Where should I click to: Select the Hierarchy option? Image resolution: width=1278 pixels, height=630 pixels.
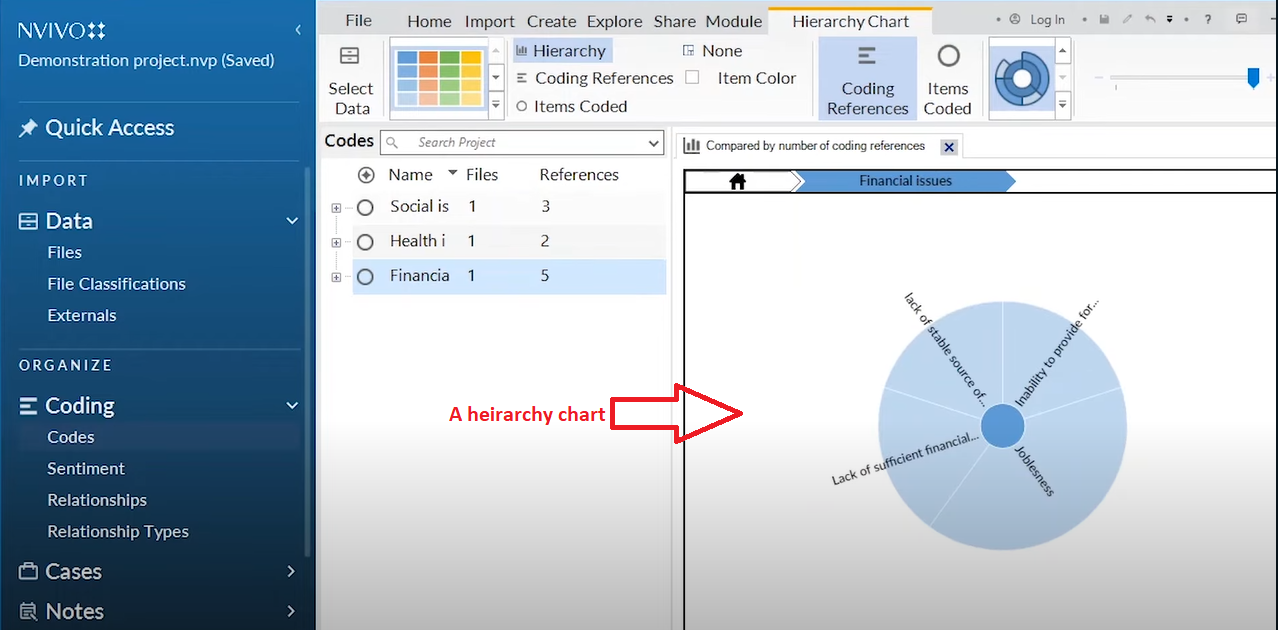[561, 51]
